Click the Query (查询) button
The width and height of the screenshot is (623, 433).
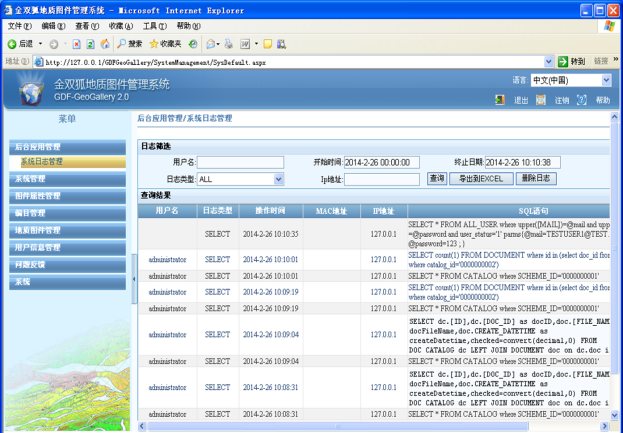click(x=436, y=178)
